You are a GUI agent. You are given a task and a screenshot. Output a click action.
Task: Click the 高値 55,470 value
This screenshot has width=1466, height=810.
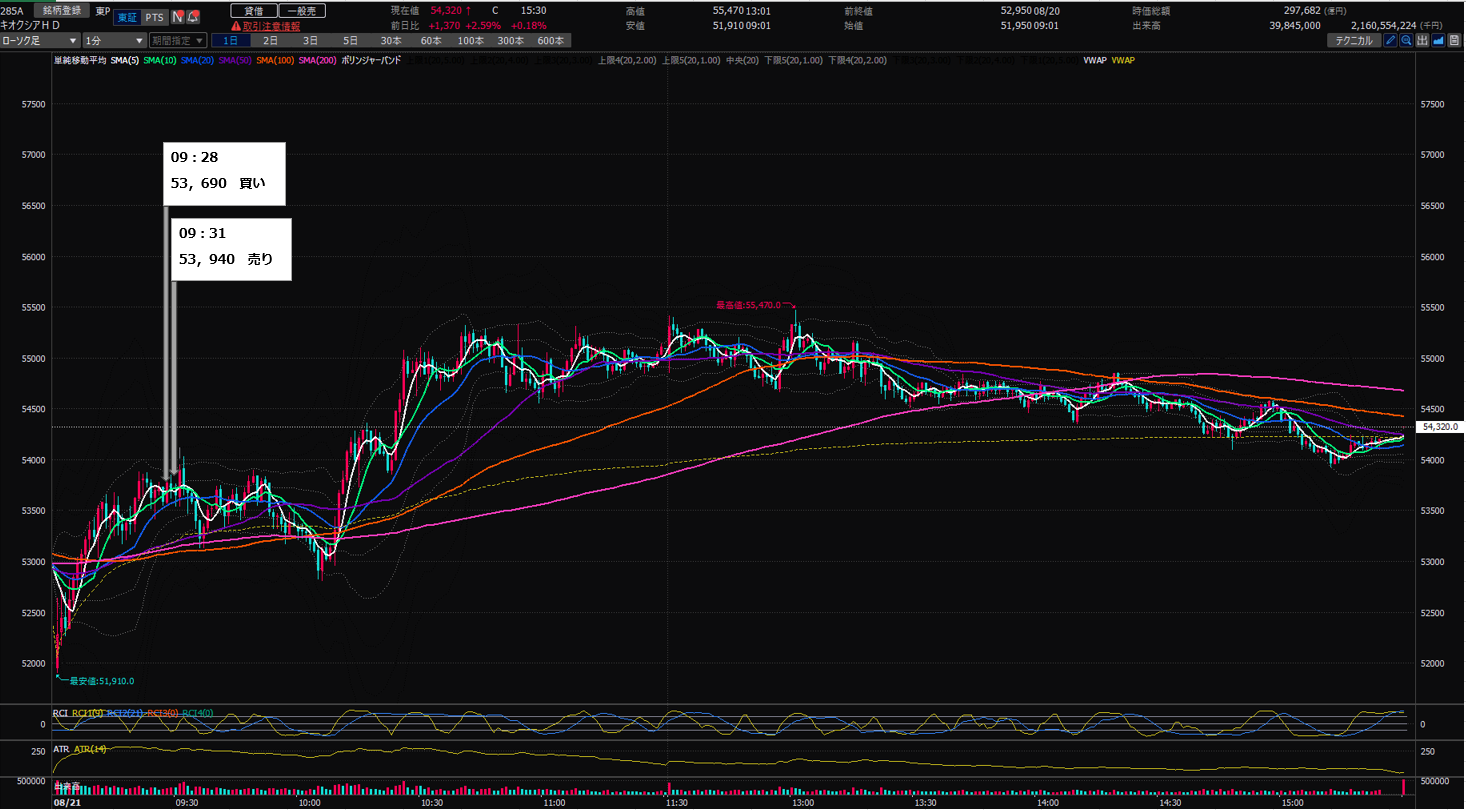(728, 10)
